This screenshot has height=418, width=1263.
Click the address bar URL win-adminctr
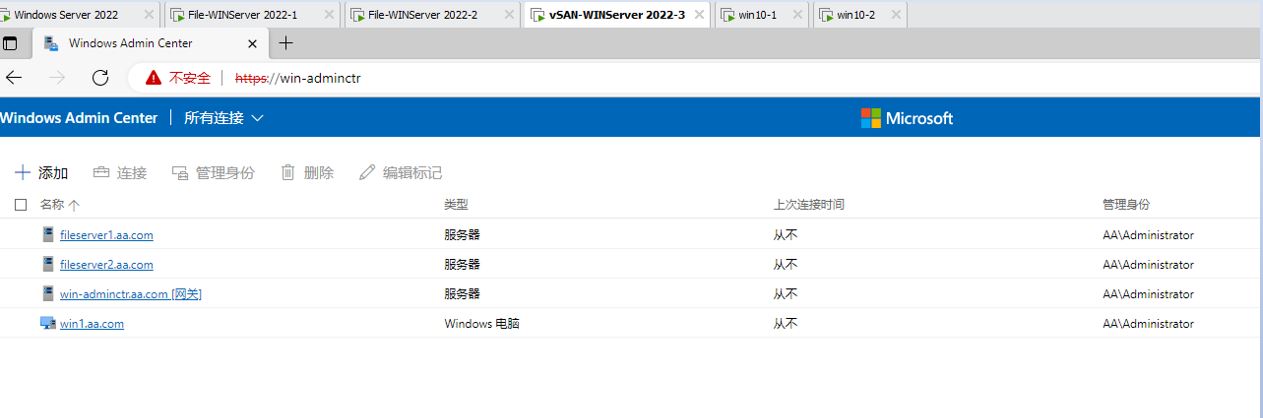tap(298, 77)
